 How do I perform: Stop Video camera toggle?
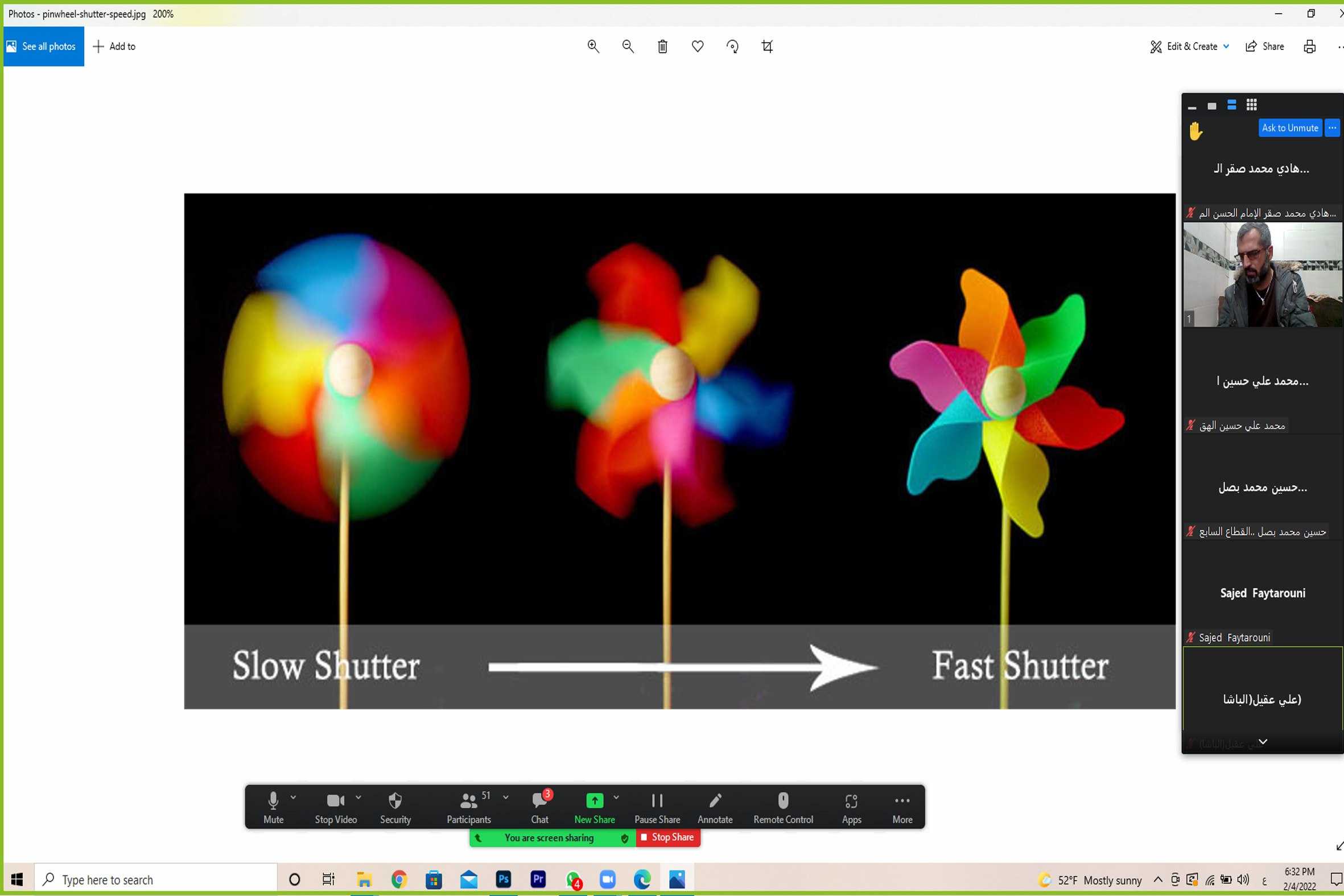click(335, 807)
